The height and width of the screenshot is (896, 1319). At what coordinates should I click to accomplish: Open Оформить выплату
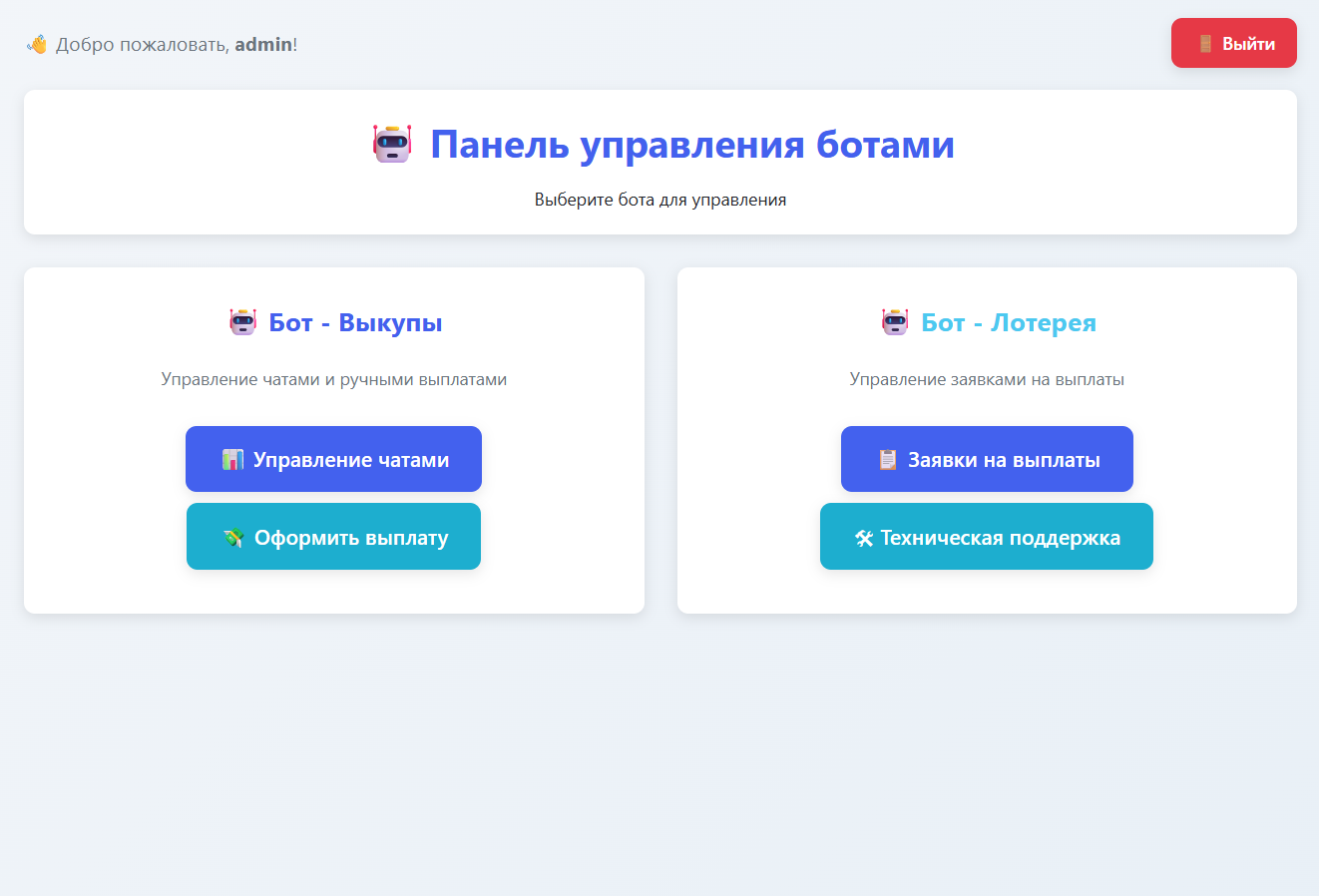[333, 536]
